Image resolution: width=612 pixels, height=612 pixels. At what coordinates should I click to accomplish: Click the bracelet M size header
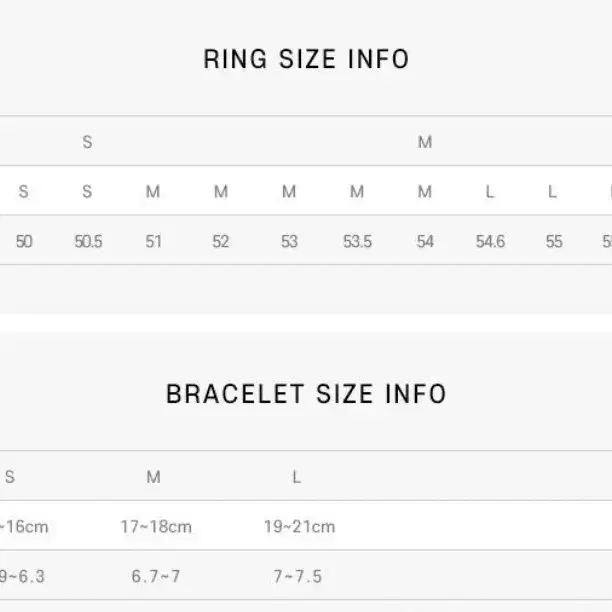153,477
